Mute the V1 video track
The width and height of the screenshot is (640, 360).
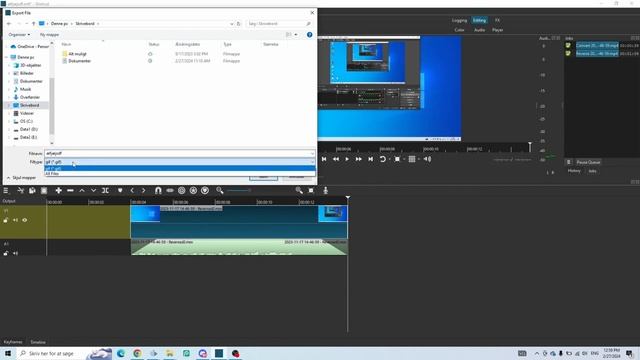point(16,220)
